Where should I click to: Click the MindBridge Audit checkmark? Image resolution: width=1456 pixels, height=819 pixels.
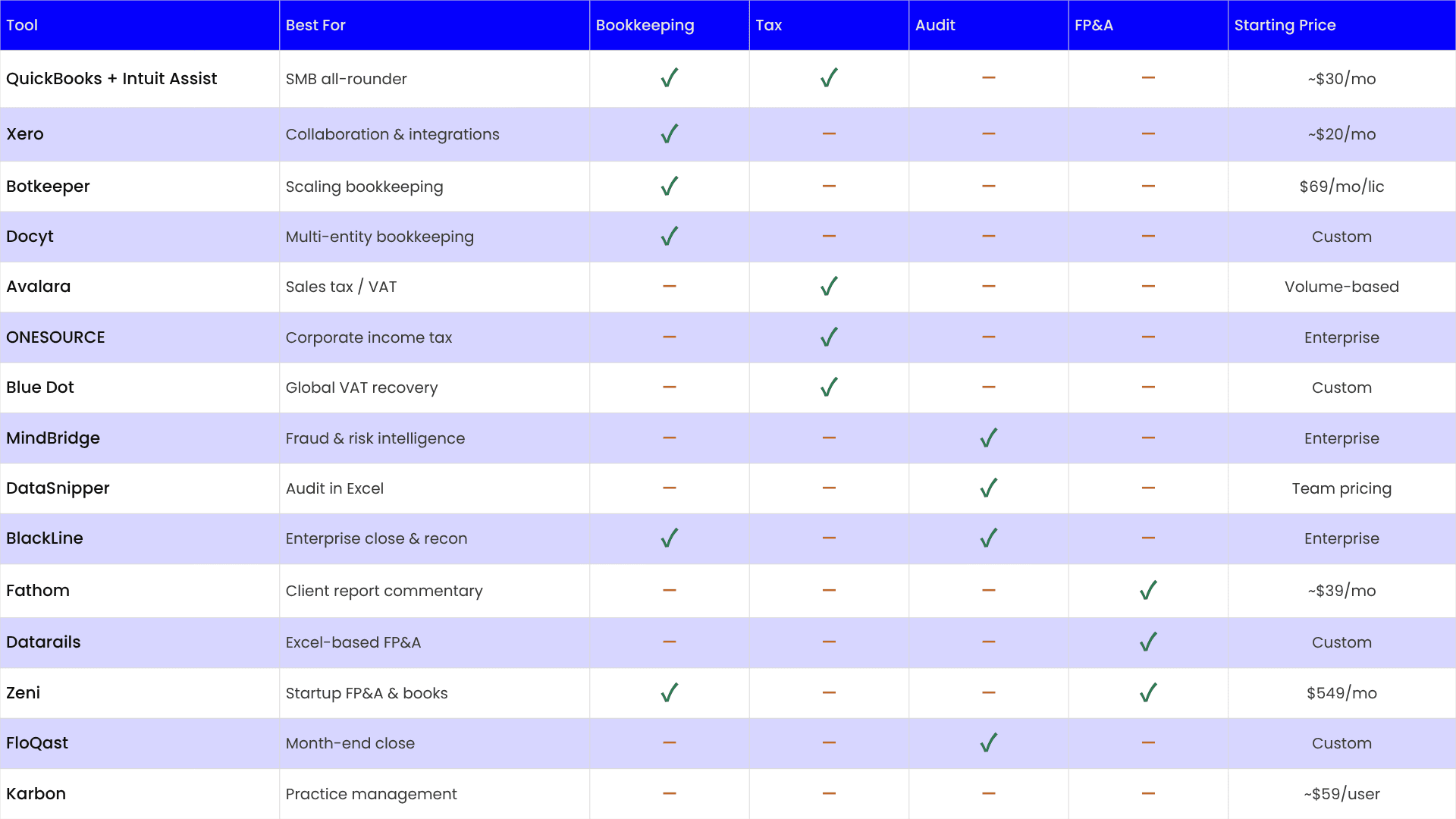click(x=988, y=438)
